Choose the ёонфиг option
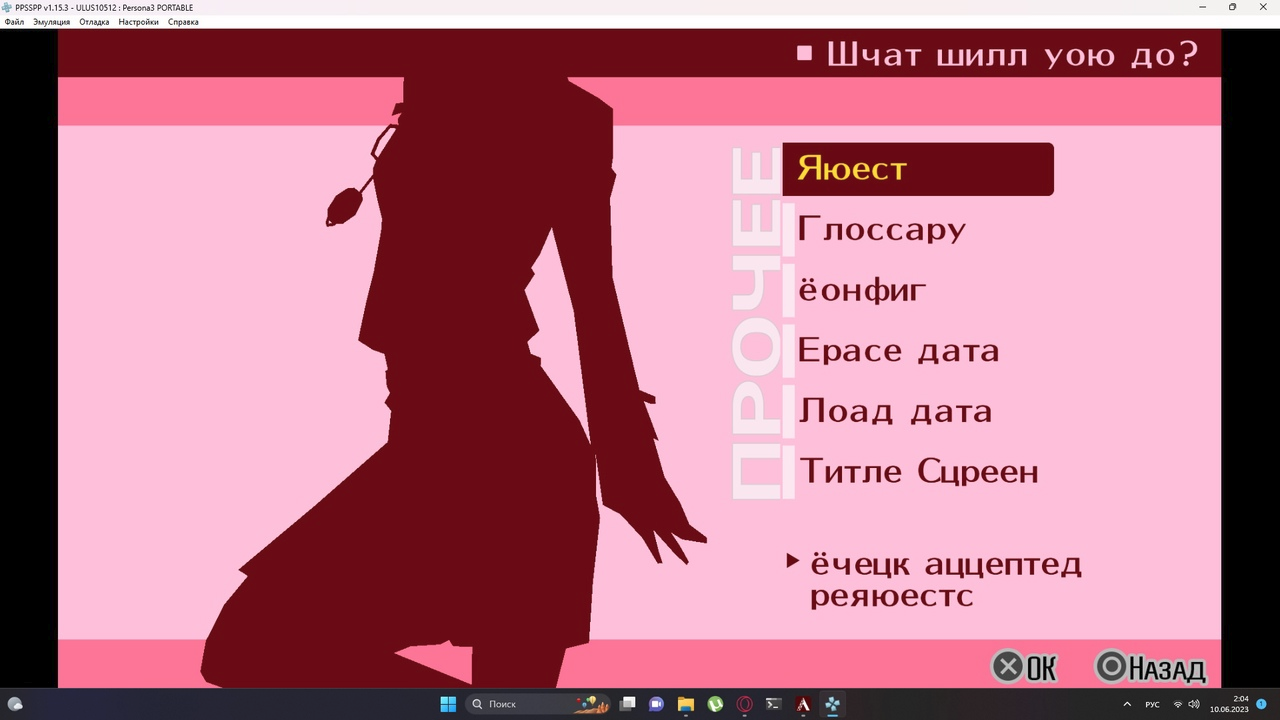The height and width of the screenshot is (720, 1280). pyautogui.click(x=862, y=290)
